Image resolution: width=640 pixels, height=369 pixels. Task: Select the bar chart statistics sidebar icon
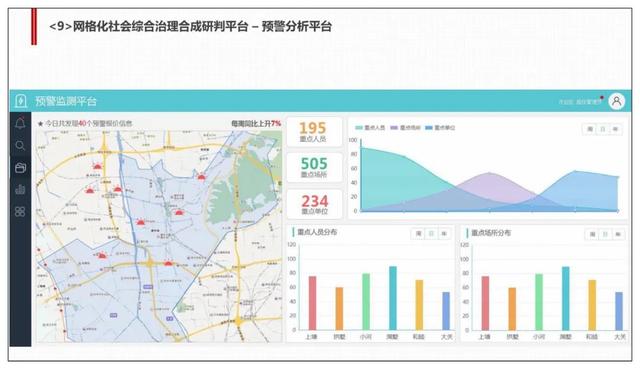20,189
